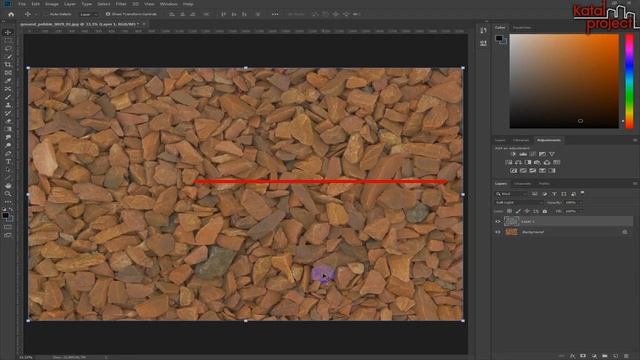Hide Layer 1 visibility eye

coord(498,221)
